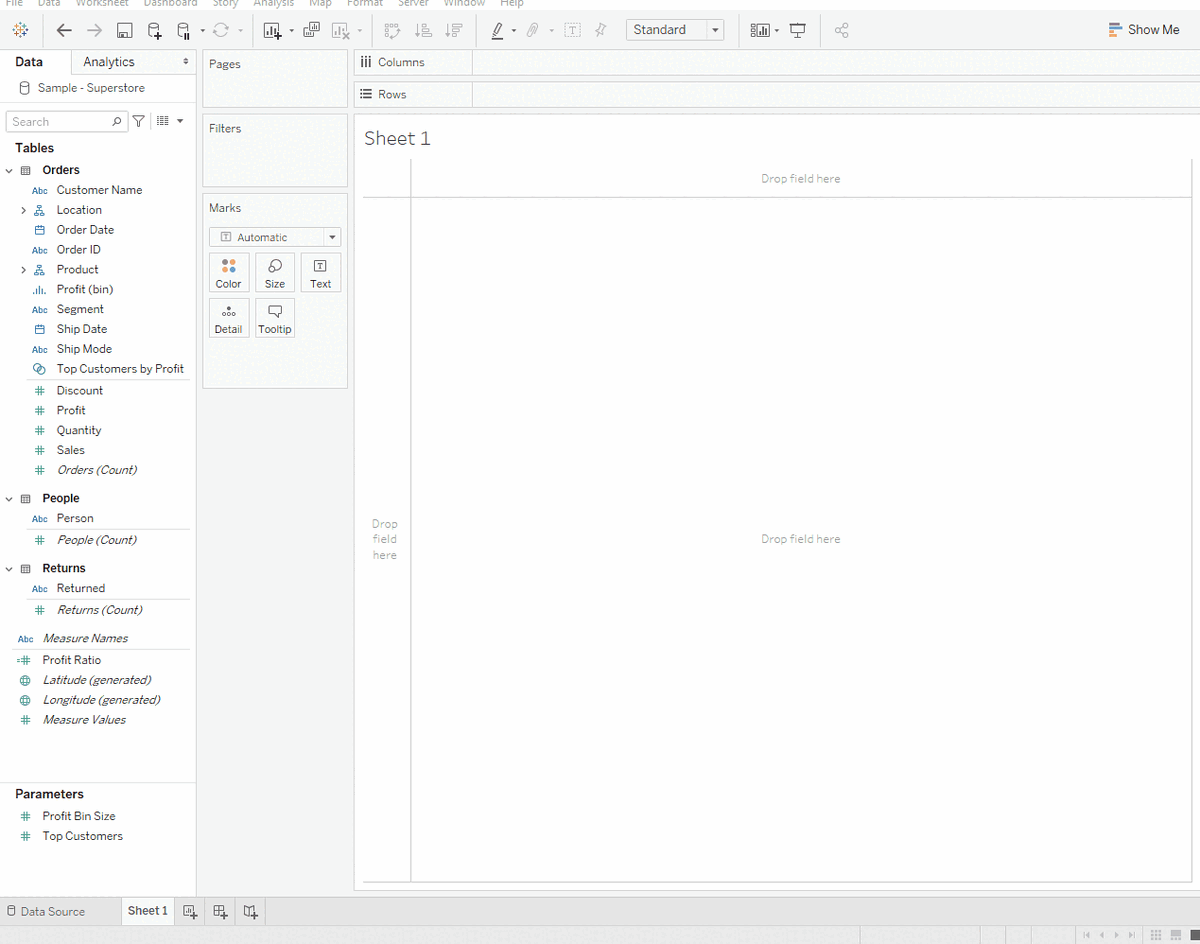Open the Detail card in Marks
1200x944 pixels.
tap(229, 317)
